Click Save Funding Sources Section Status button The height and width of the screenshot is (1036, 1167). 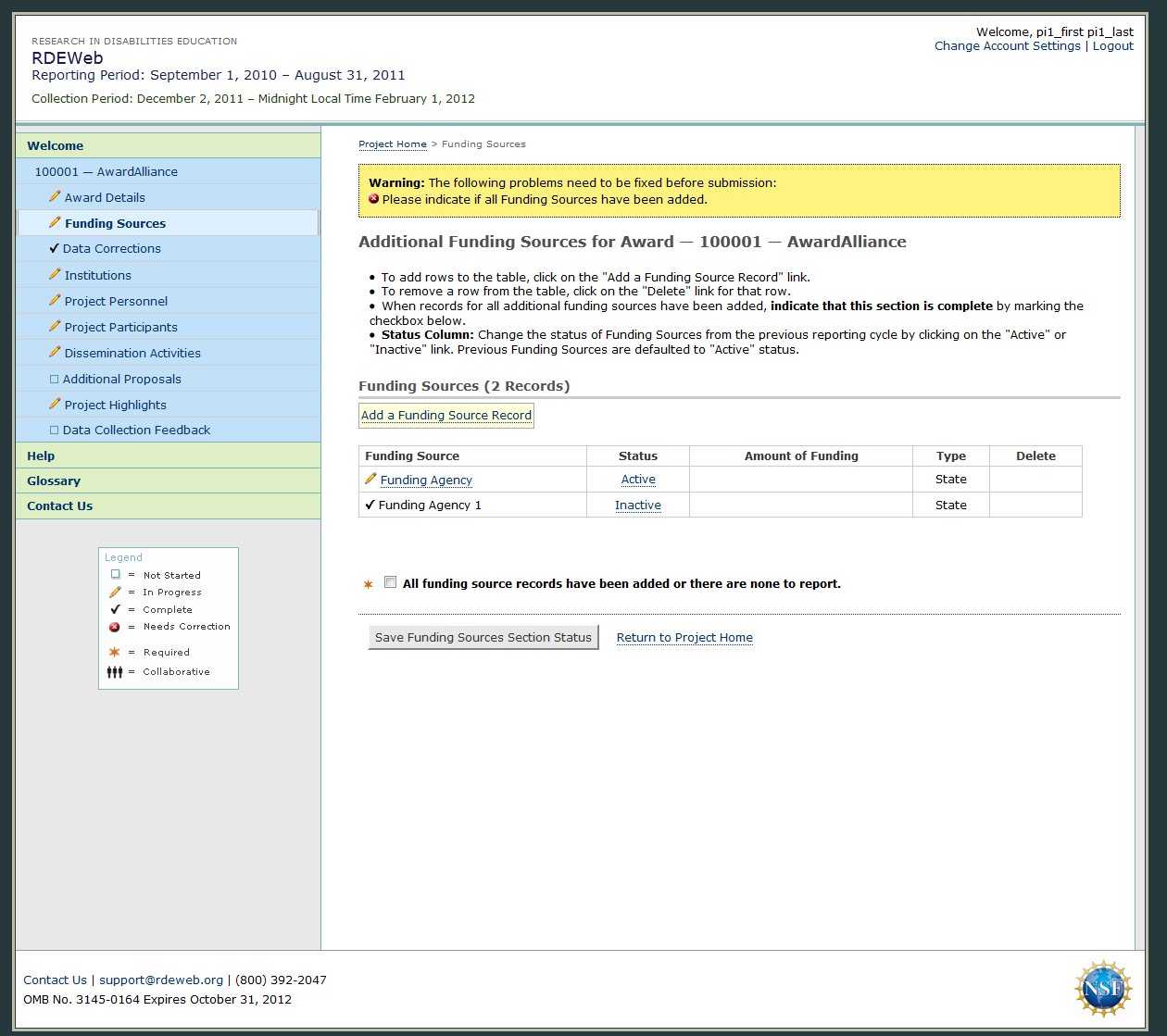(483, 637)
